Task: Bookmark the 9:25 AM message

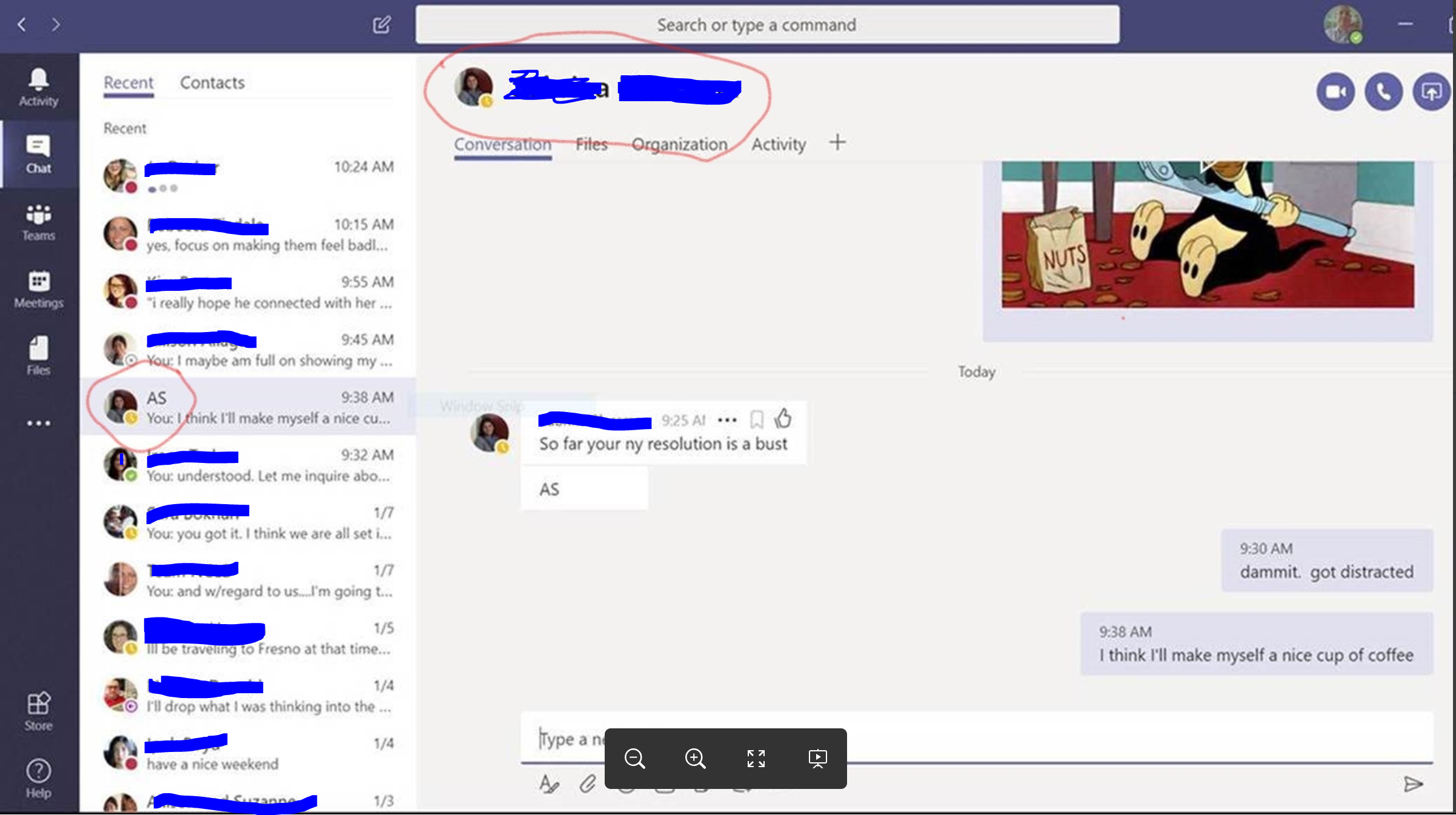Action: (756, 419)
